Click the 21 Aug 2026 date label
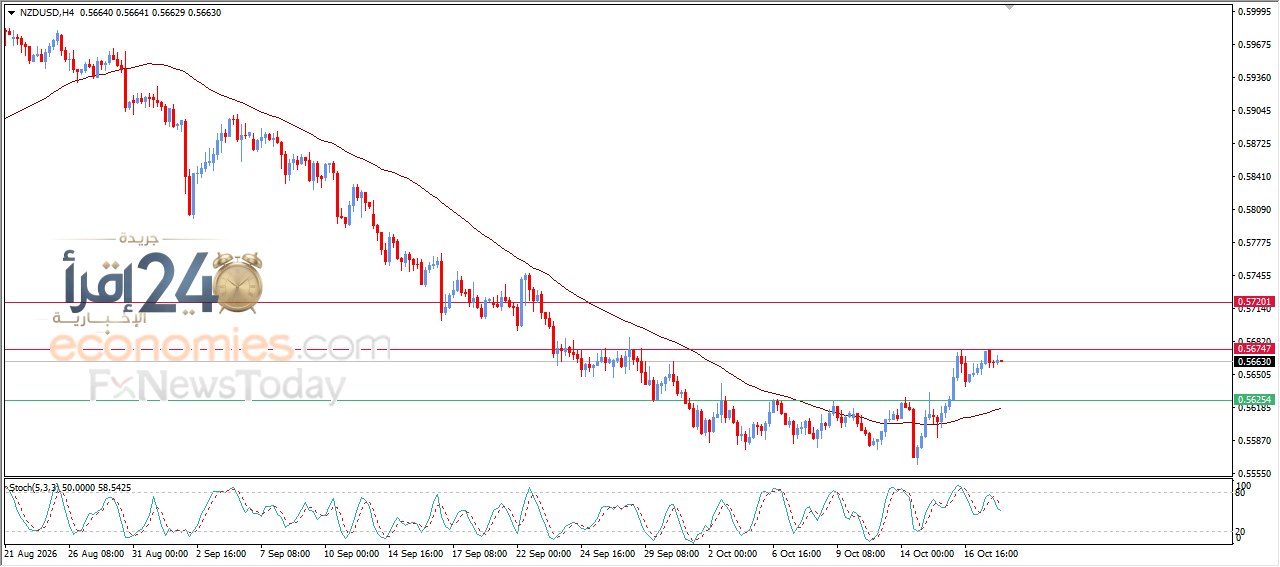1280x567 pixels. (29, 553)
